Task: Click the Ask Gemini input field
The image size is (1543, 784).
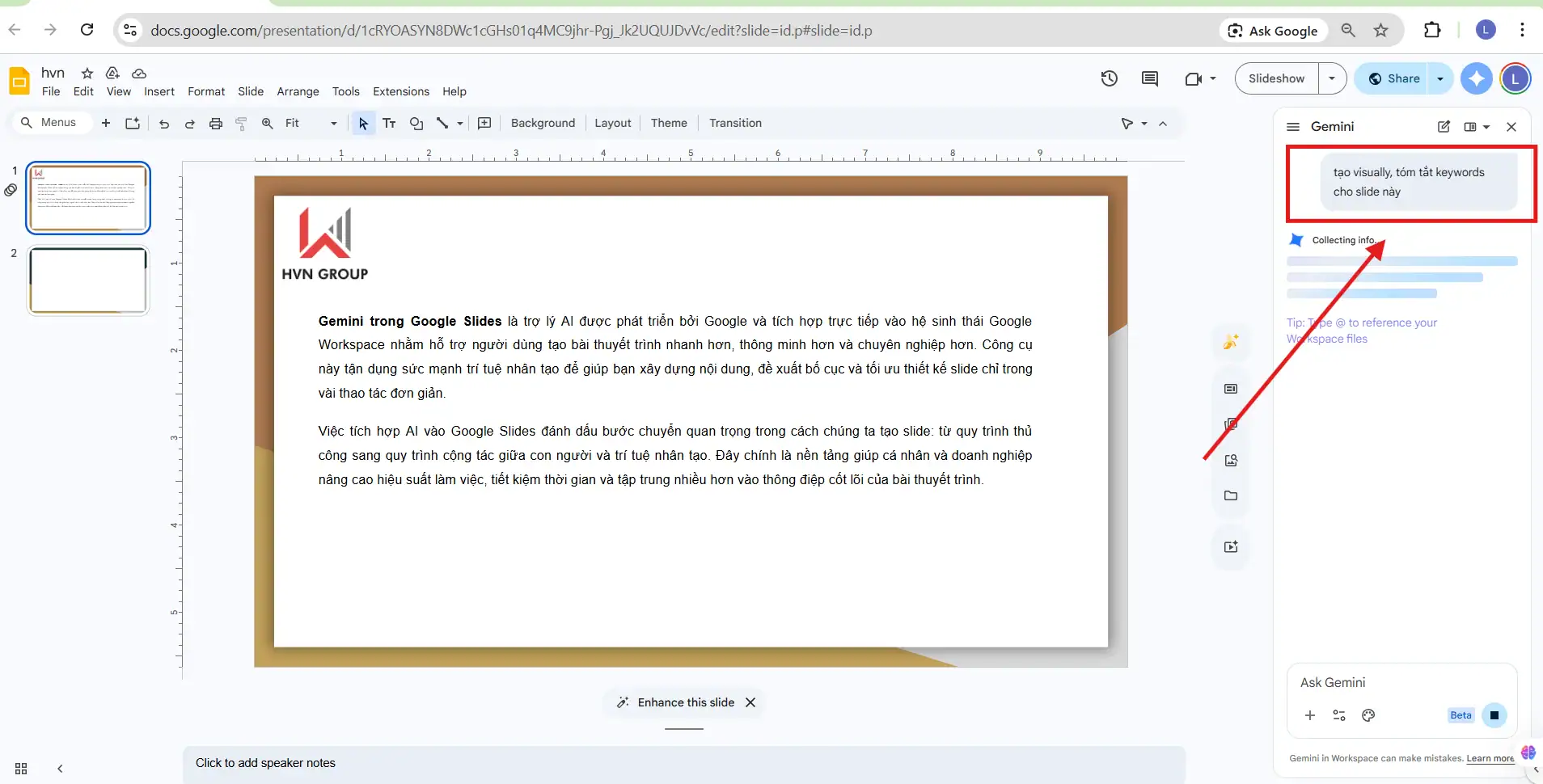Action: pyautogui.click(x=1401, y=683)
